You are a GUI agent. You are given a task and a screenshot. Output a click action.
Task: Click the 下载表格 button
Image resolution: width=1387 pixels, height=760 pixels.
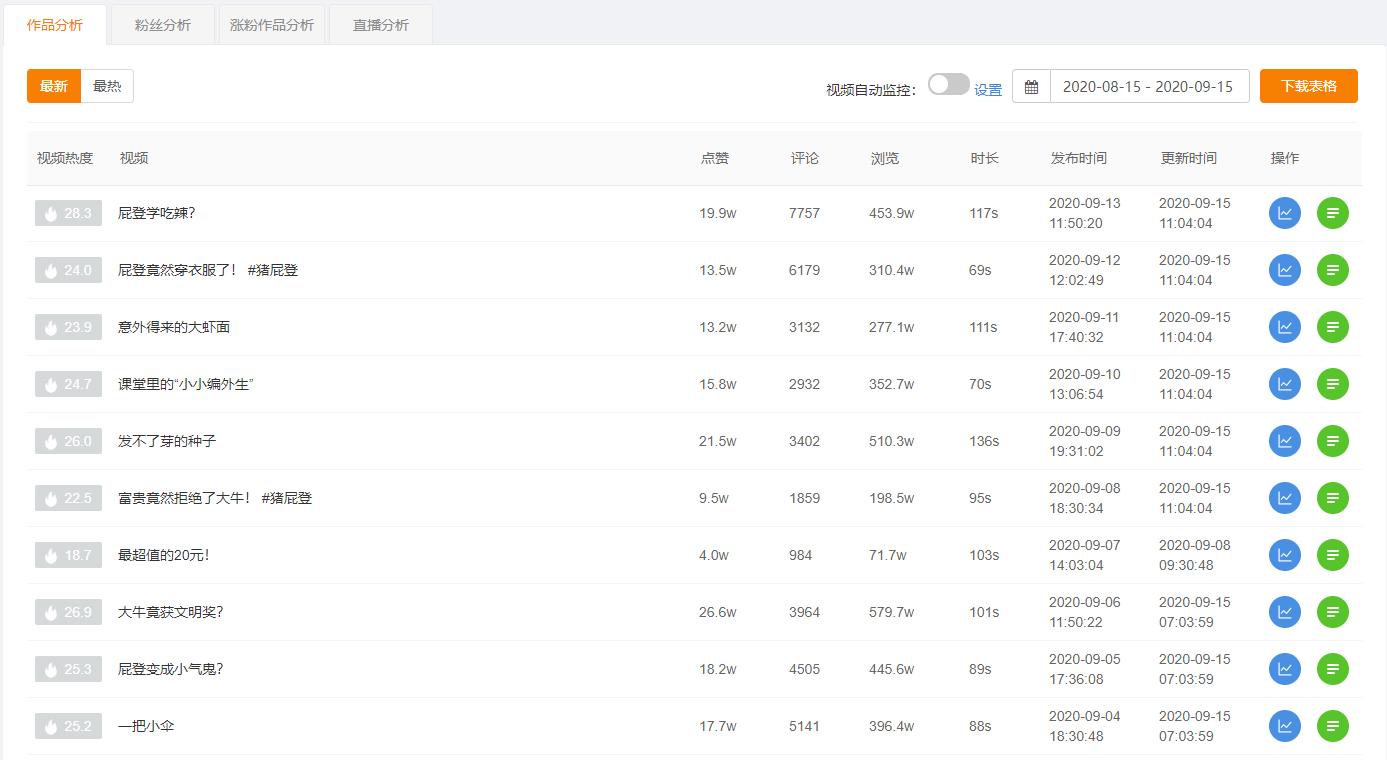point(1308,86)
